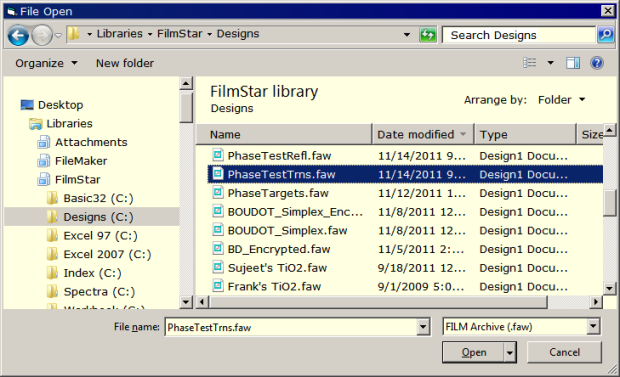620x377 pixels.
Task: Click the Open button
Action: pyautogui.click(x=473, y=352)
